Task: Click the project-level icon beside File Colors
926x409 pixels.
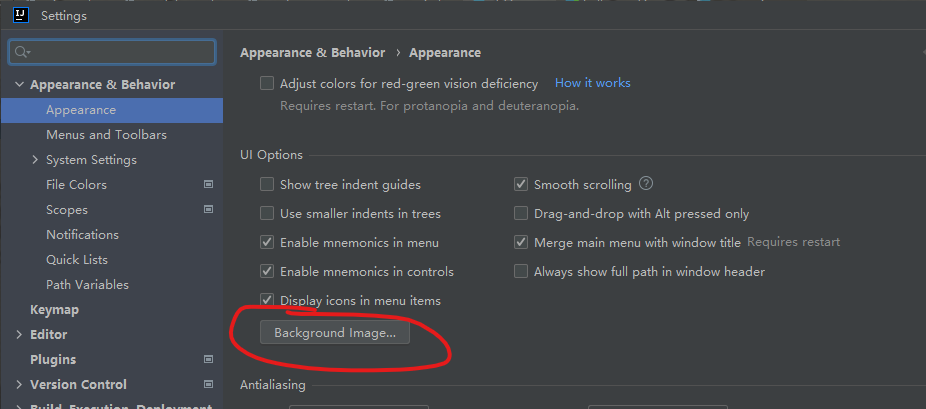Action: [208, 185]
